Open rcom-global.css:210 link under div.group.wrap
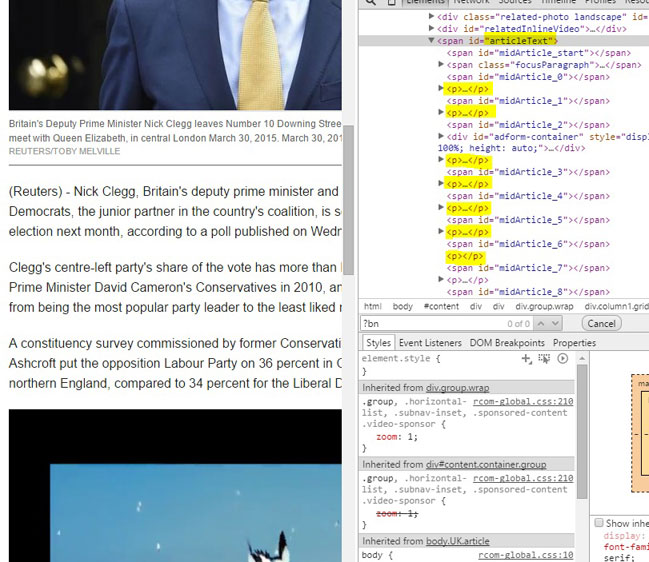Viewport: 649px width, 562px height. (523, 401)
